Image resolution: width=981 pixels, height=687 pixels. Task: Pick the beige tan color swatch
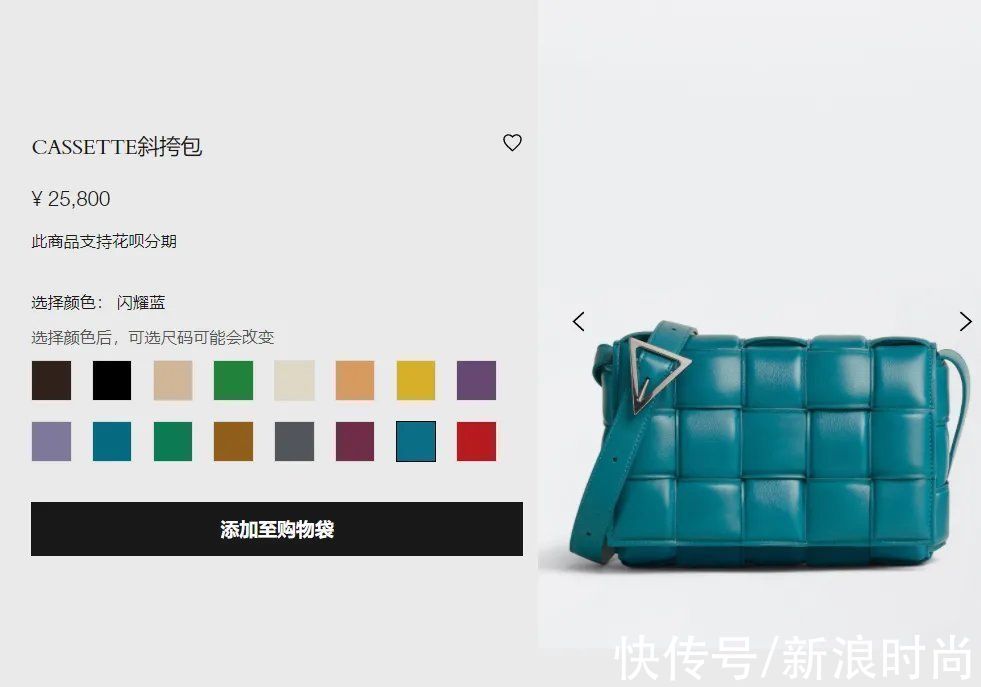(x=173, y=380)
